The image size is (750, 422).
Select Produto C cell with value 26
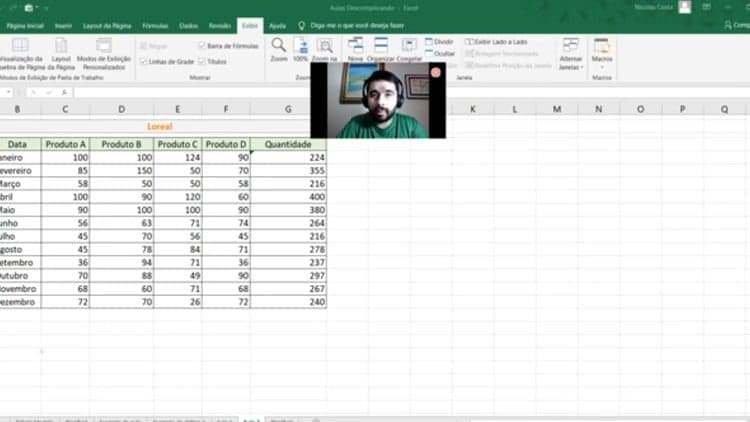click(x=177, y=302)
